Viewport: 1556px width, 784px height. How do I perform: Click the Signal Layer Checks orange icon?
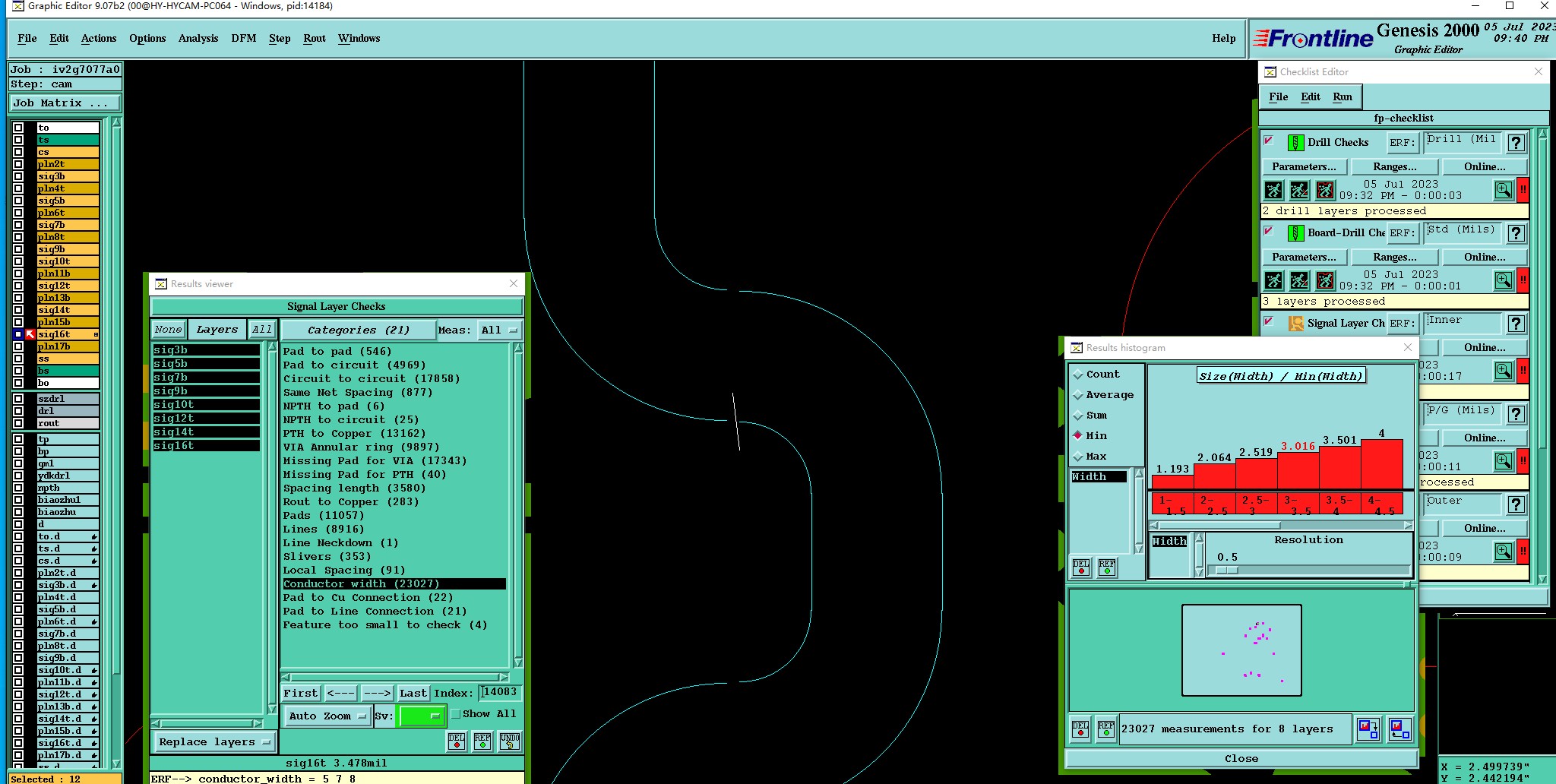point(1296,323)
